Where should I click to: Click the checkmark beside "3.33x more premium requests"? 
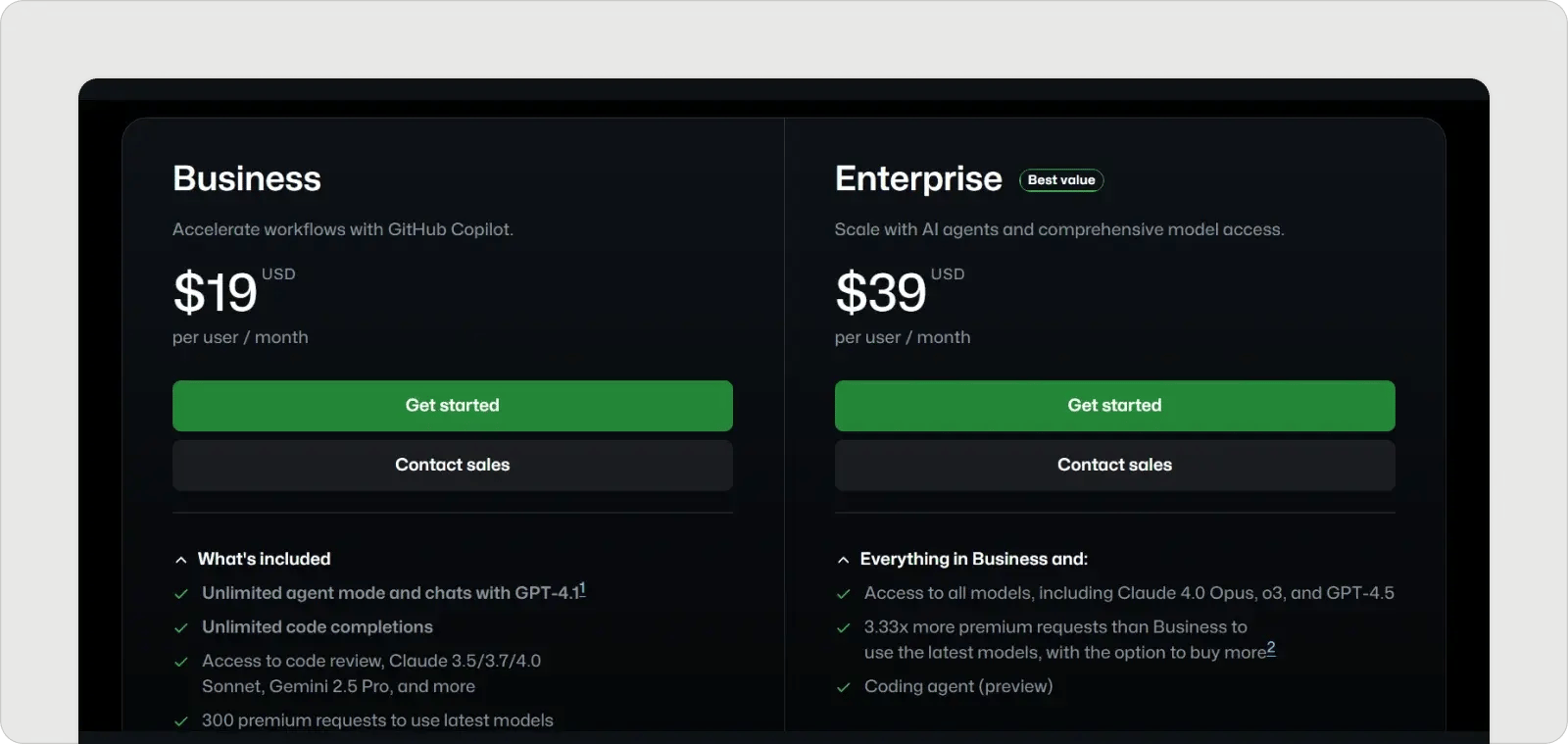(x=845, y=627)
